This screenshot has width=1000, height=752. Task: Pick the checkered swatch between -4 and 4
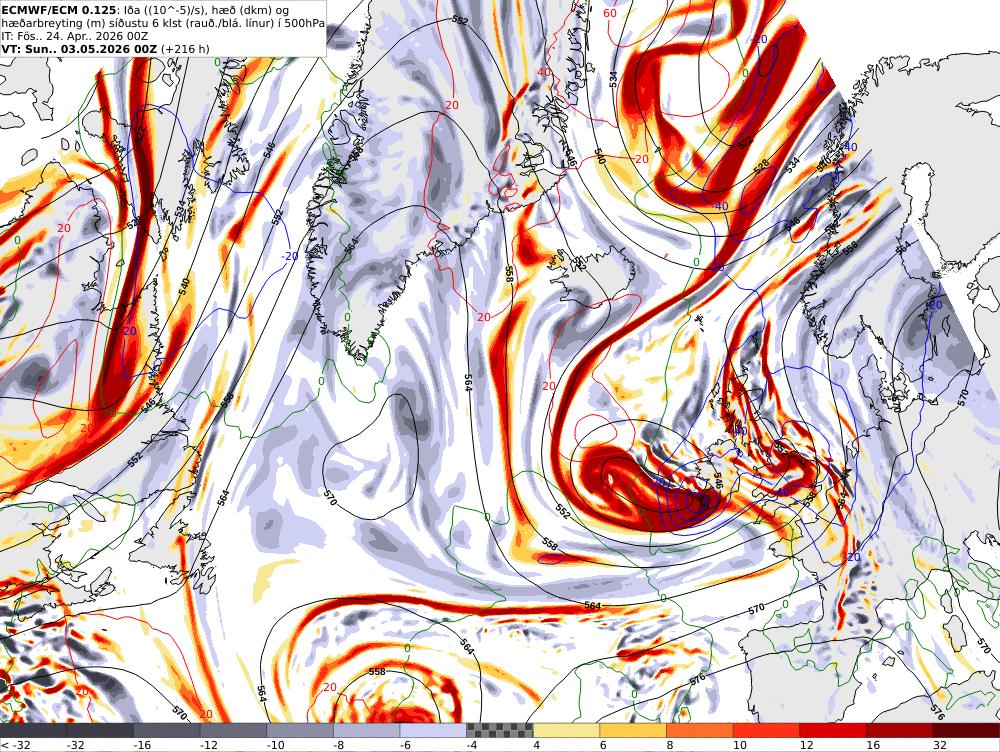point(500,730)
